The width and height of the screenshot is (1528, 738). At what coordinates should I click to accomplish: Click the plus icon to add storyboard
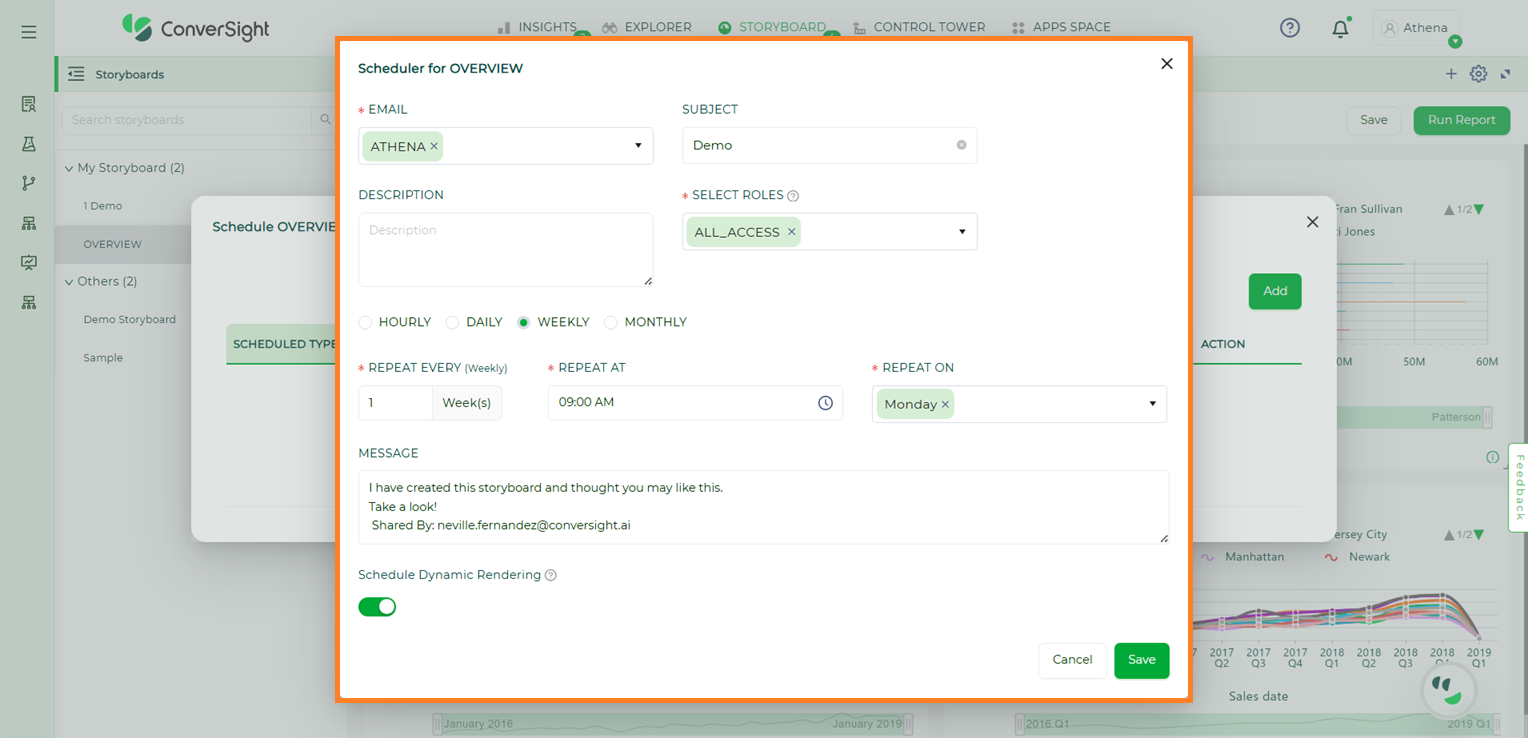[x=1451, y=74]
